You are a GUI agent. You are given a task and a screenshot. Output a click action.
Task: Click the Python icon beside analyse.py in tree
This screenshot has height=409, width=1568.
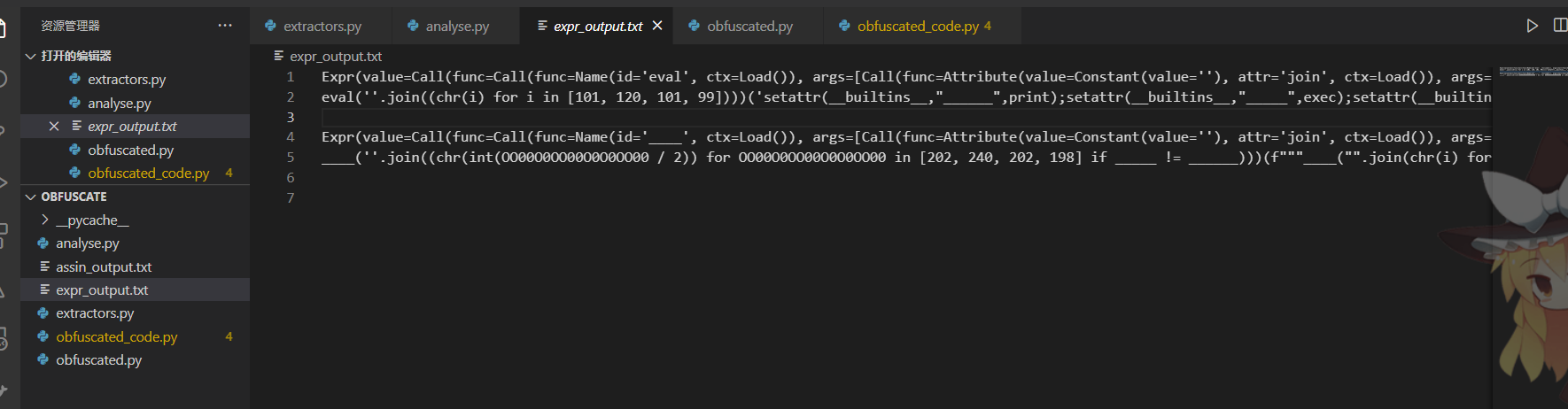(43, 243)
